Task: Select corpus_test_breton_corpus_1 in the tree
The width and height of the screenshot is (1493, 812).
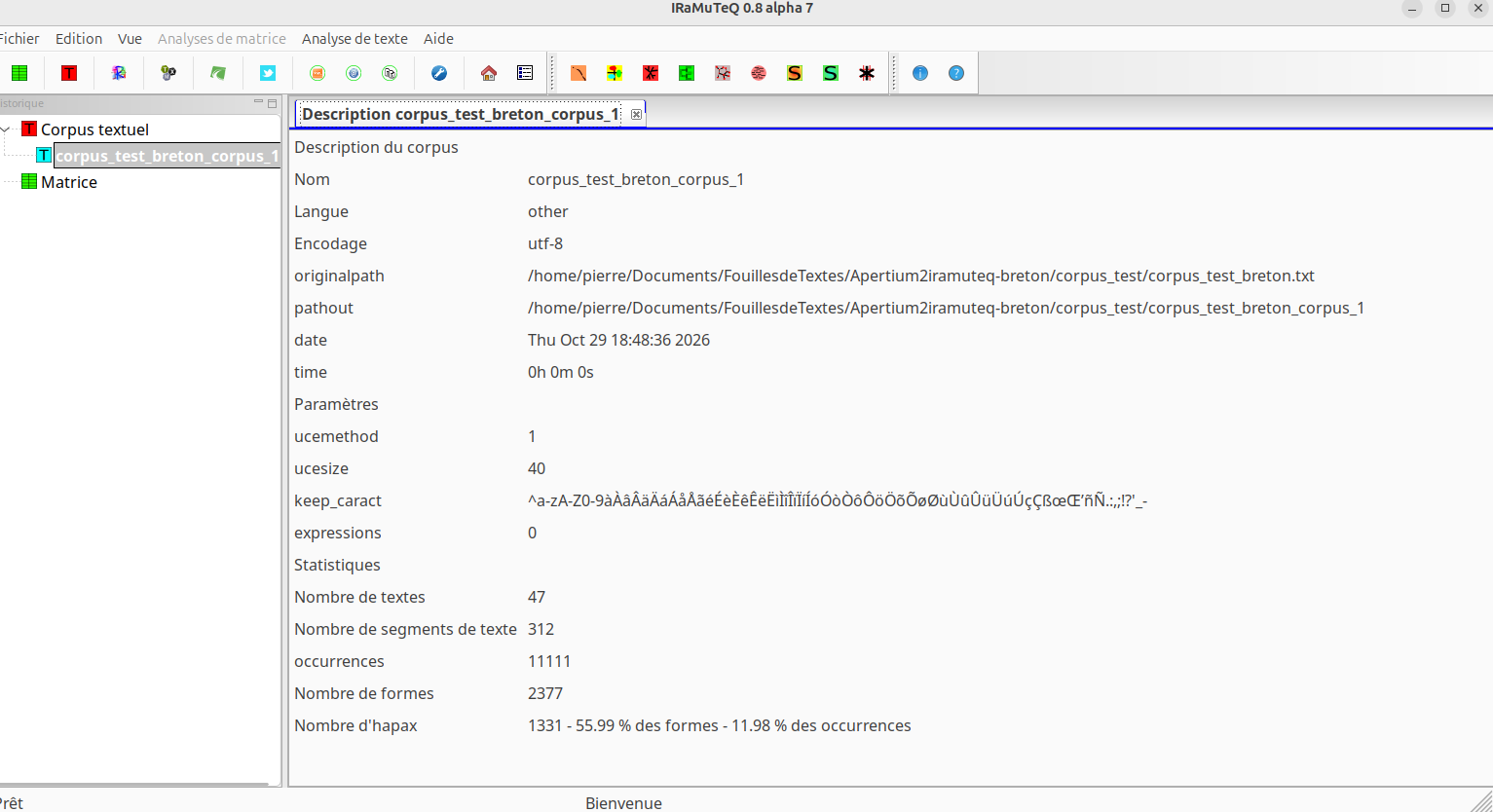Action: click(167, 156)
